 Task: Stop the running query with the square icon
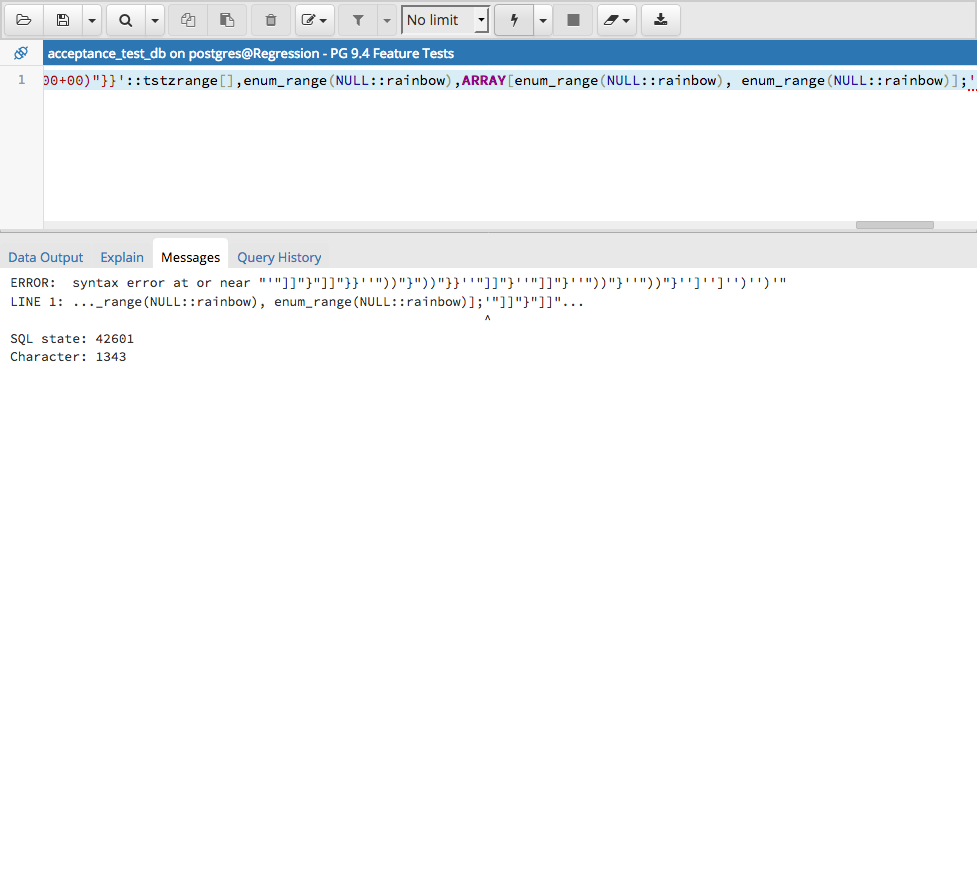click(x=573, y=20)
